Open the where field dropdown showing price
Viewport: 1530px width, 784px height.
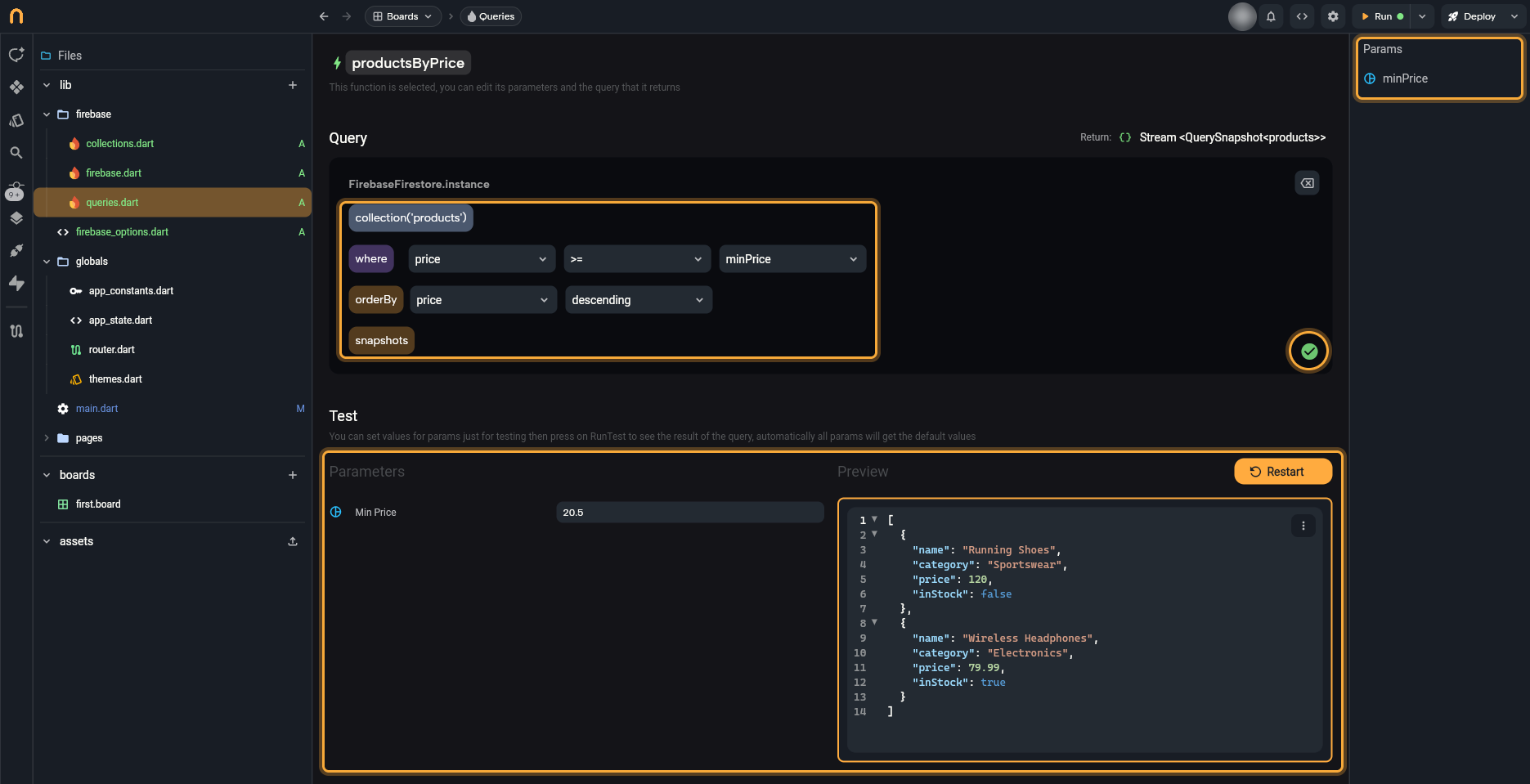482,259
